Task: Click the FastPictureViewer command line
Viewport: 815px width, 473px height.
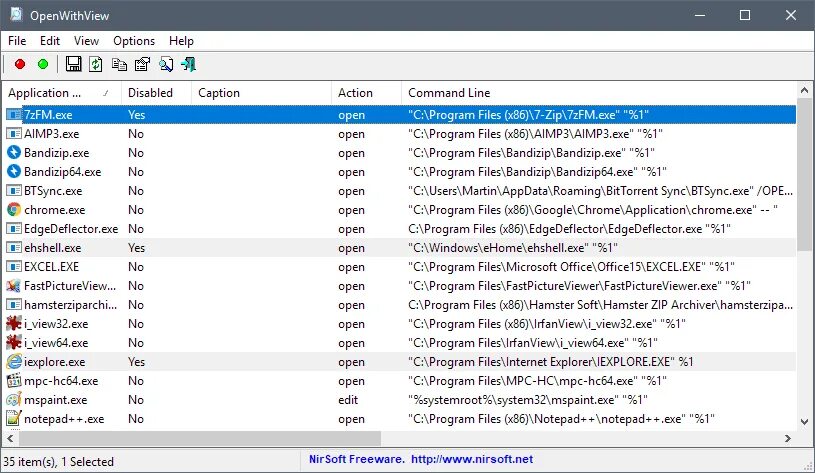Action: click(x=580, y=285)
